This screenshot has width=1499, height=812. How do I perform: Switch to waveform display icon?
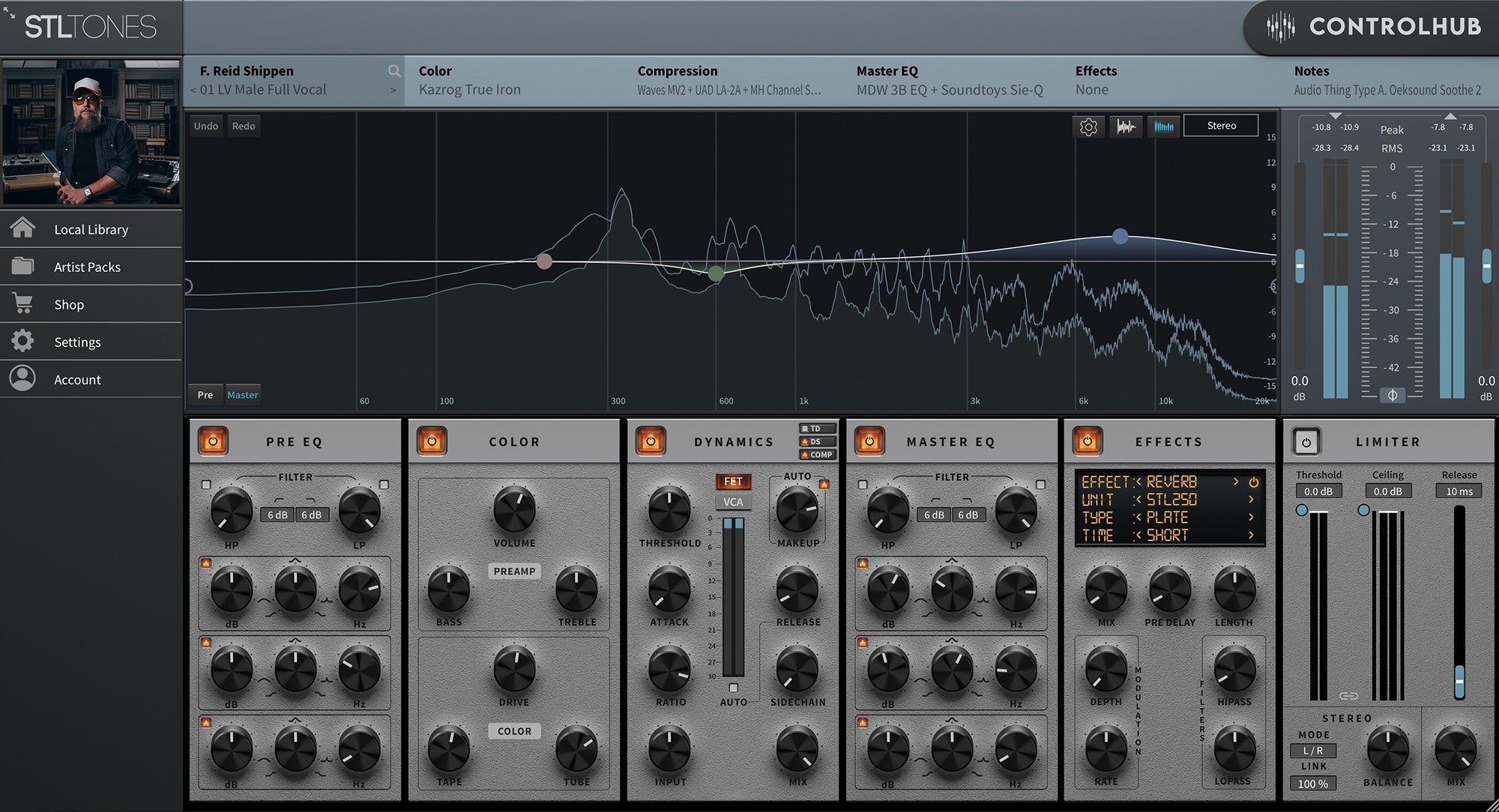pos(1126,127)
